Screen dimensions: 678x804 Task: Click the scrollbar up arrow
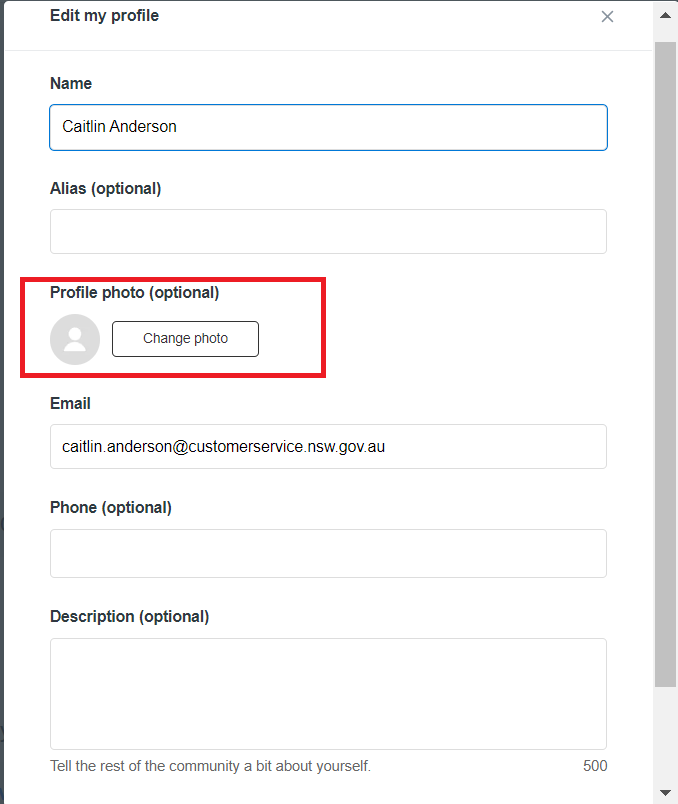(665, 15)
